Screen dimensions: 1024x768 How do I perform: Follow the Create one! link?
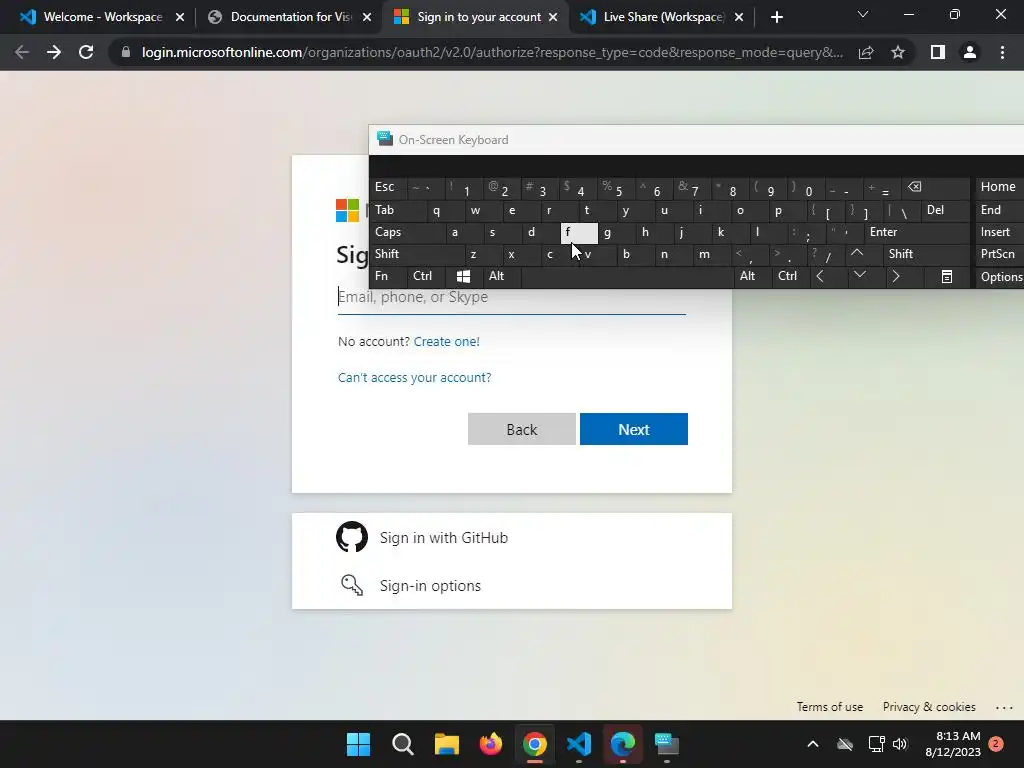(x=447, y=342)
